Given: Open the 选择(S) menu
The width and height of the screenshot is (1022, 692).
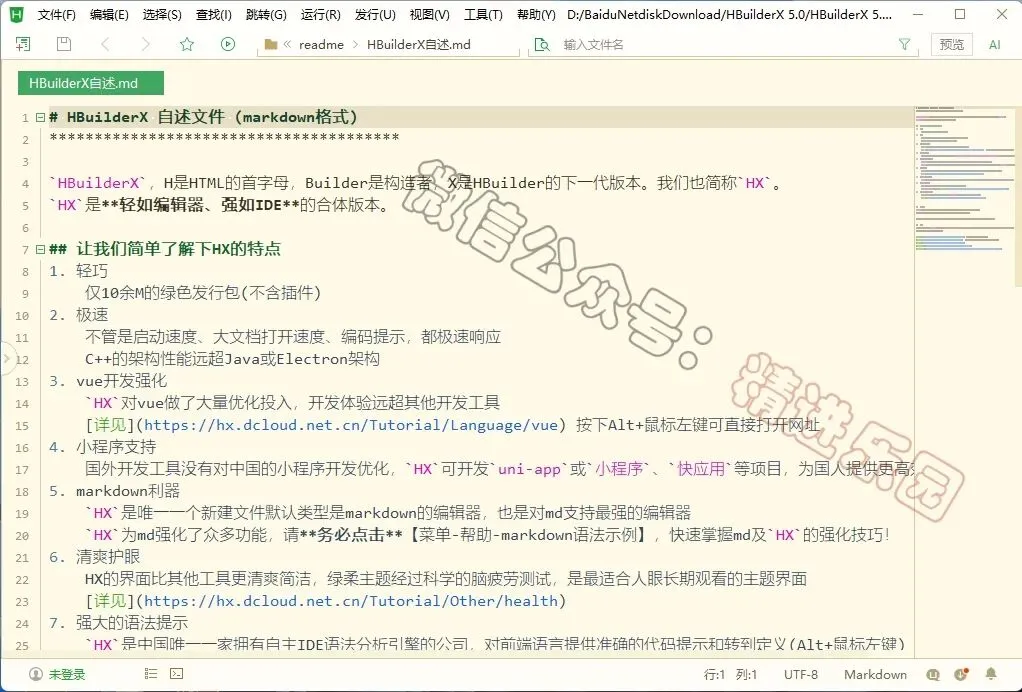Looking at the screenshot, I should tap(162, 14).
